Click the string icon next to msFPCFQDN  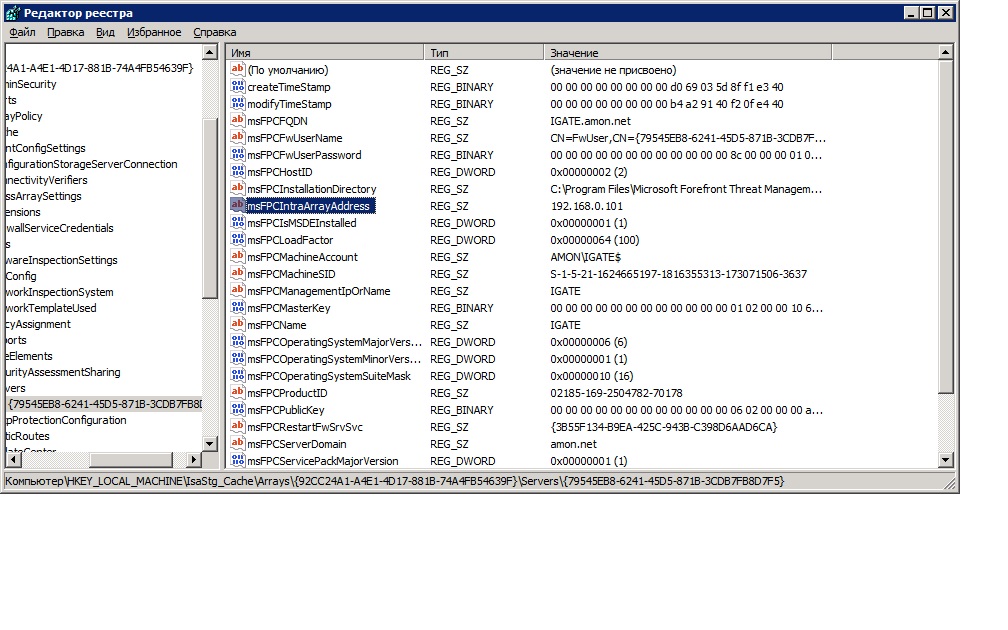(x=238, y=120)
